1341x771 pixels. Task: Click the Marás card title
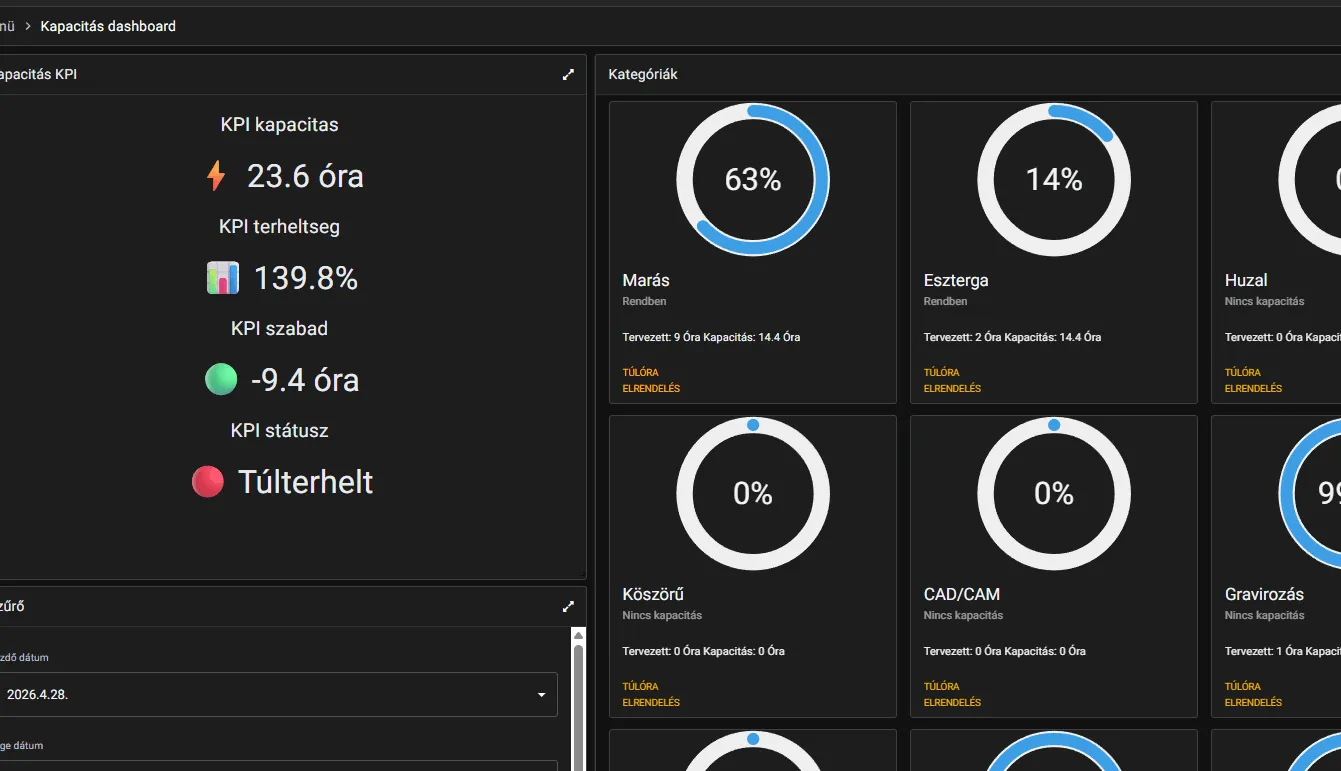click(x=646, y=280)
